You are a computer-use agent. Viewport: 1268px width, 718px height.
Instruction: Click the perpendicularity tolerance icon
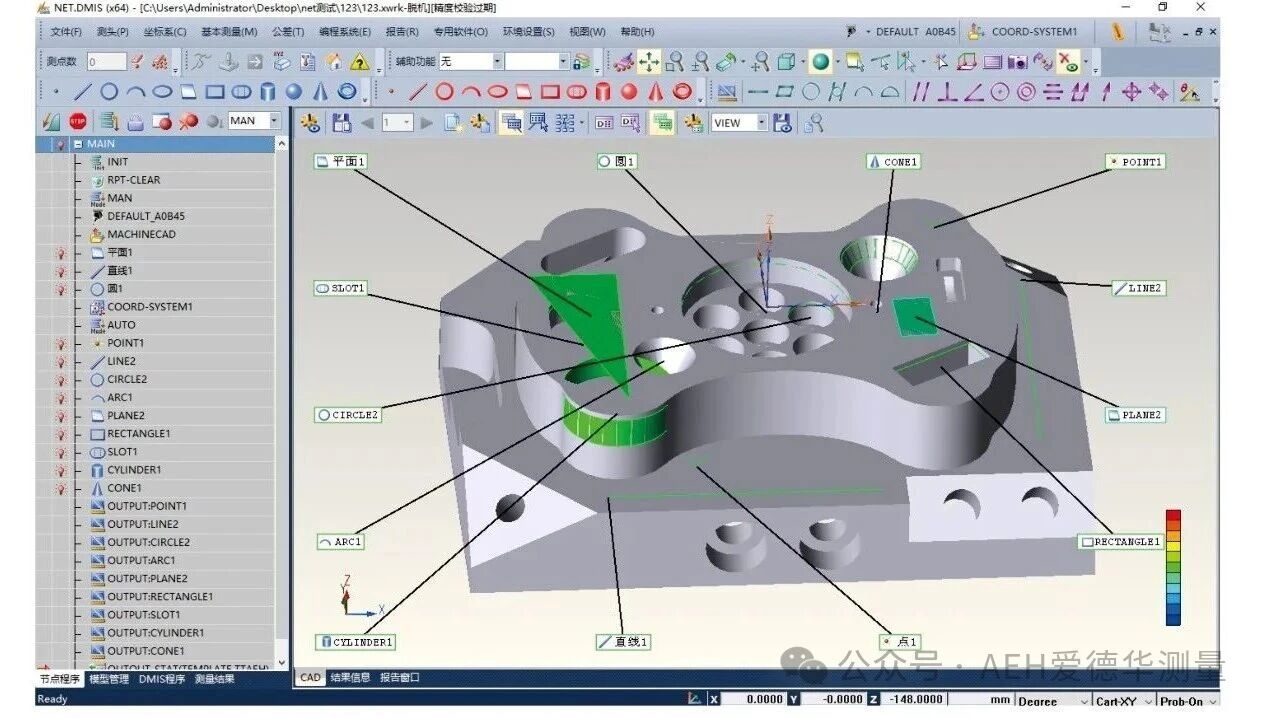click(946, 92)
